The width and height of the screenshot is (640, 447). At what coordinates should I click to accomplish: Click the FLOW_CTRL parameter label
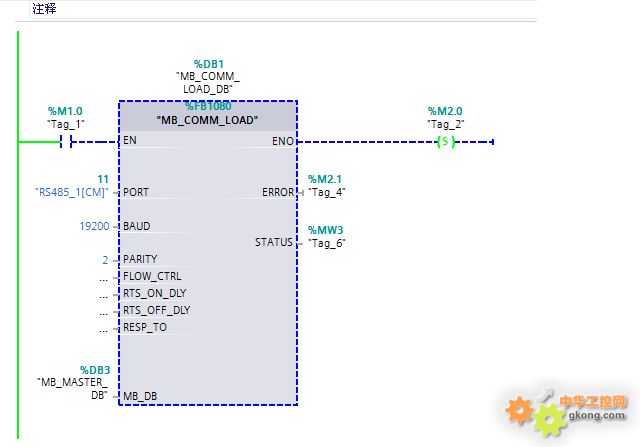tap(152, 276)
